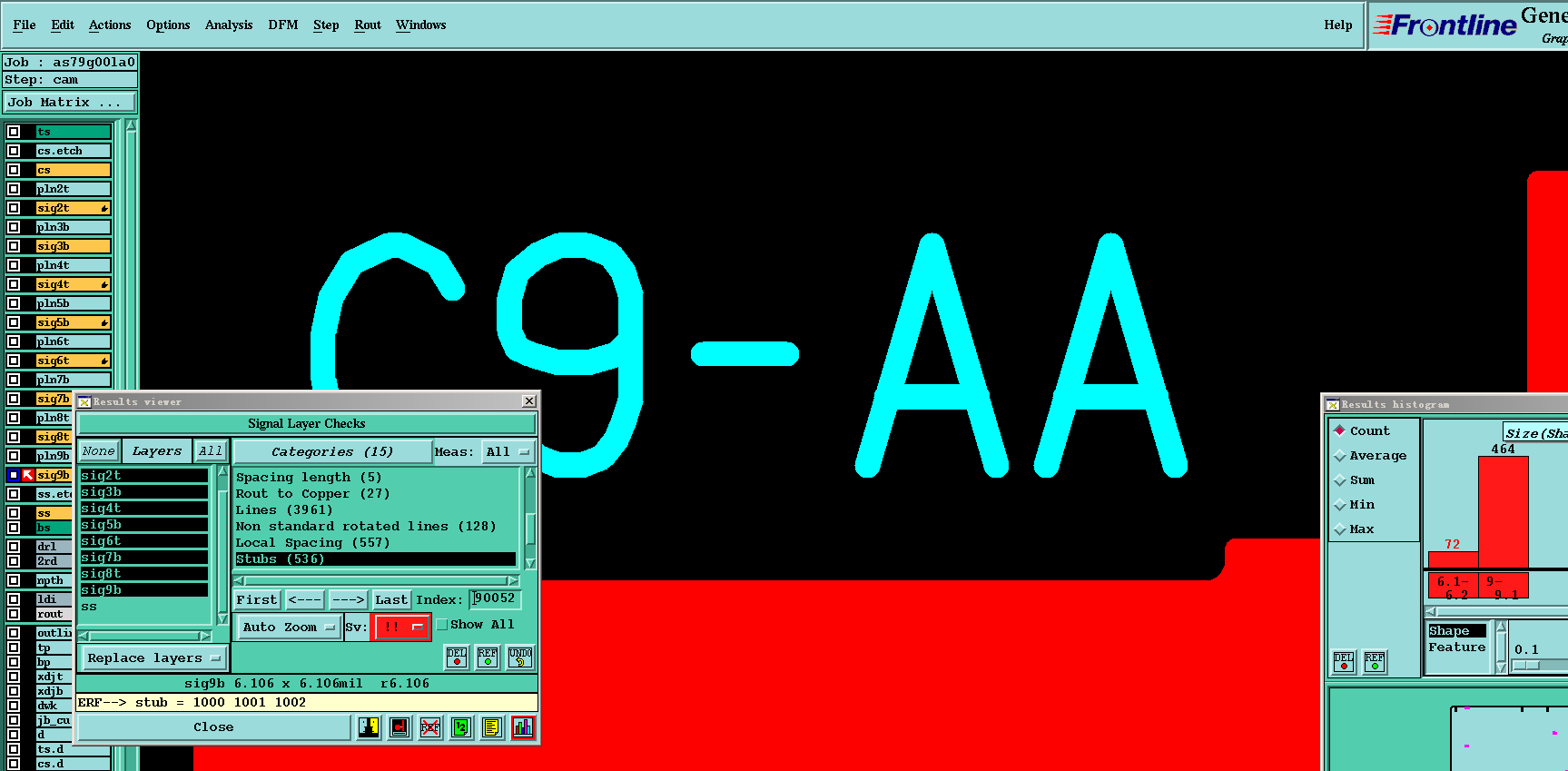Click left arrow of histogram horizontal scrollbar
Screen dimensions: 1568x771
tap(1432, 611)
